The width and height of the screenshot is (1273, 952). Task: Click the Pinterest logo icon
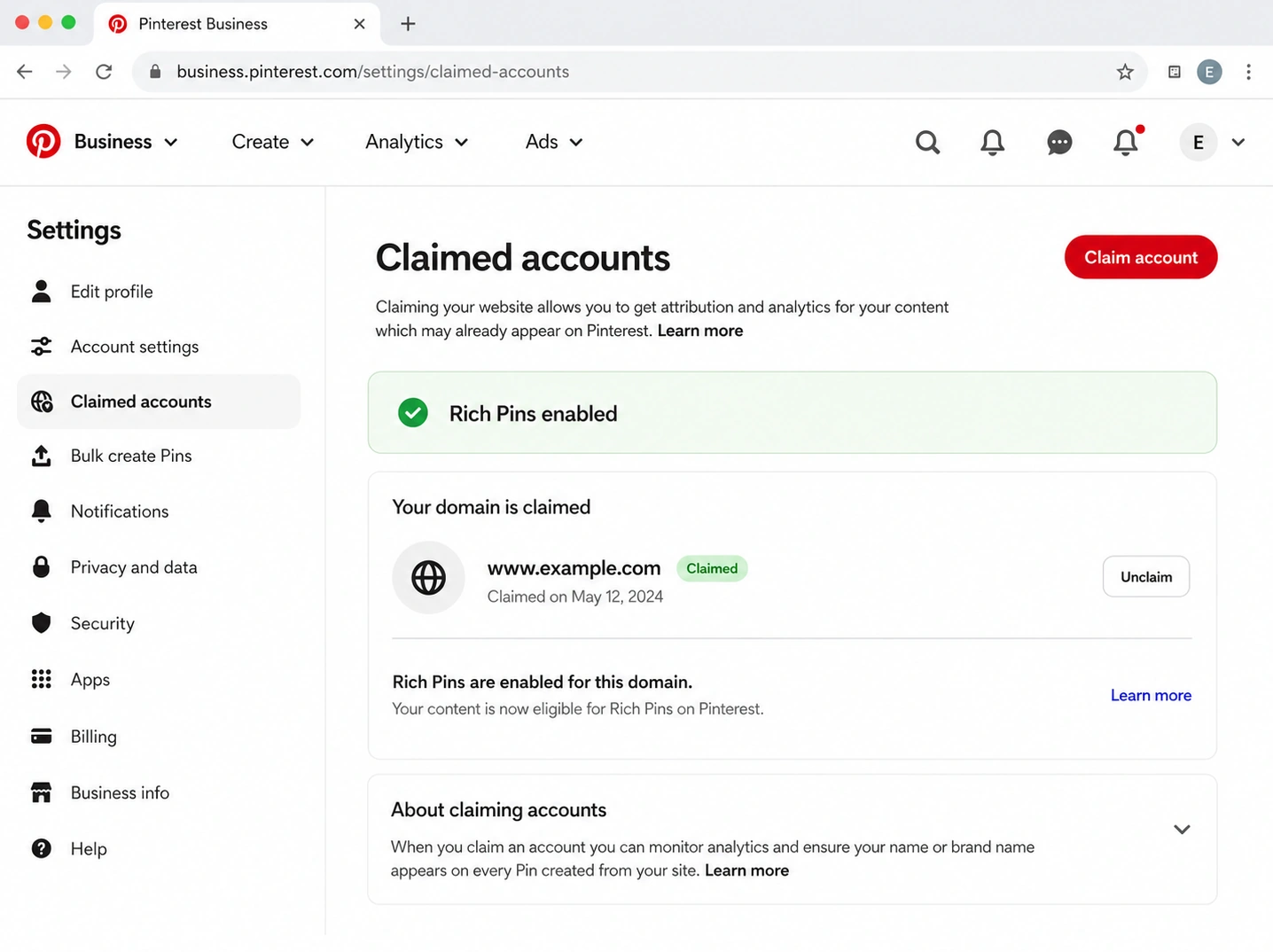point(43,142)
